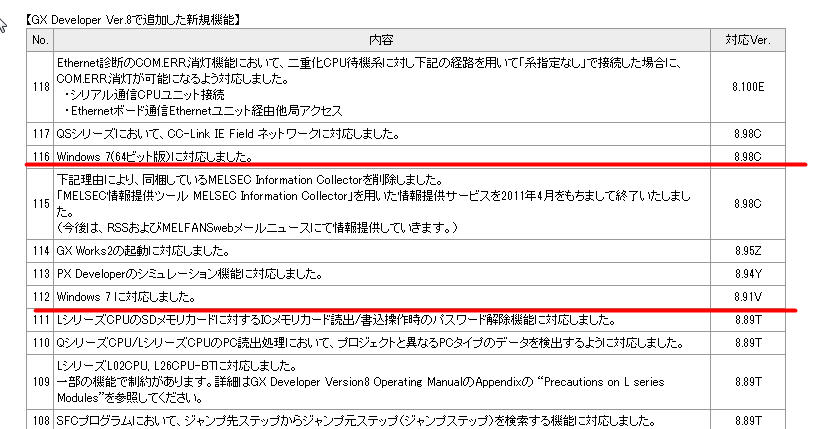Click version 8.100E cell
Screen dimensions: 820x429
tap(748, 87)
